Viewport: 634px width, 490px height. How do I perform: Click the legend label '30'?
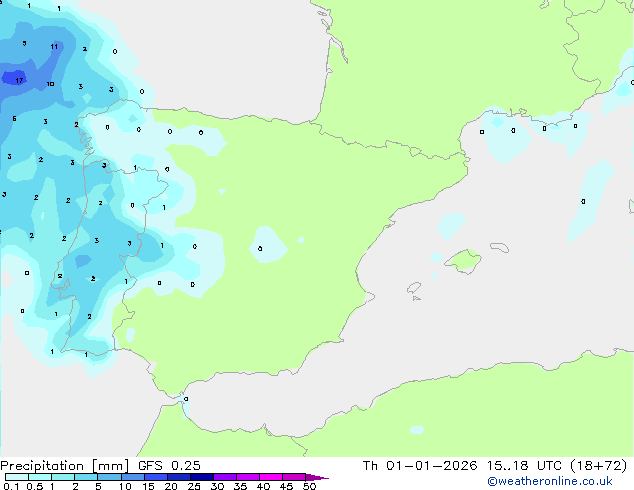click(218, 486)
